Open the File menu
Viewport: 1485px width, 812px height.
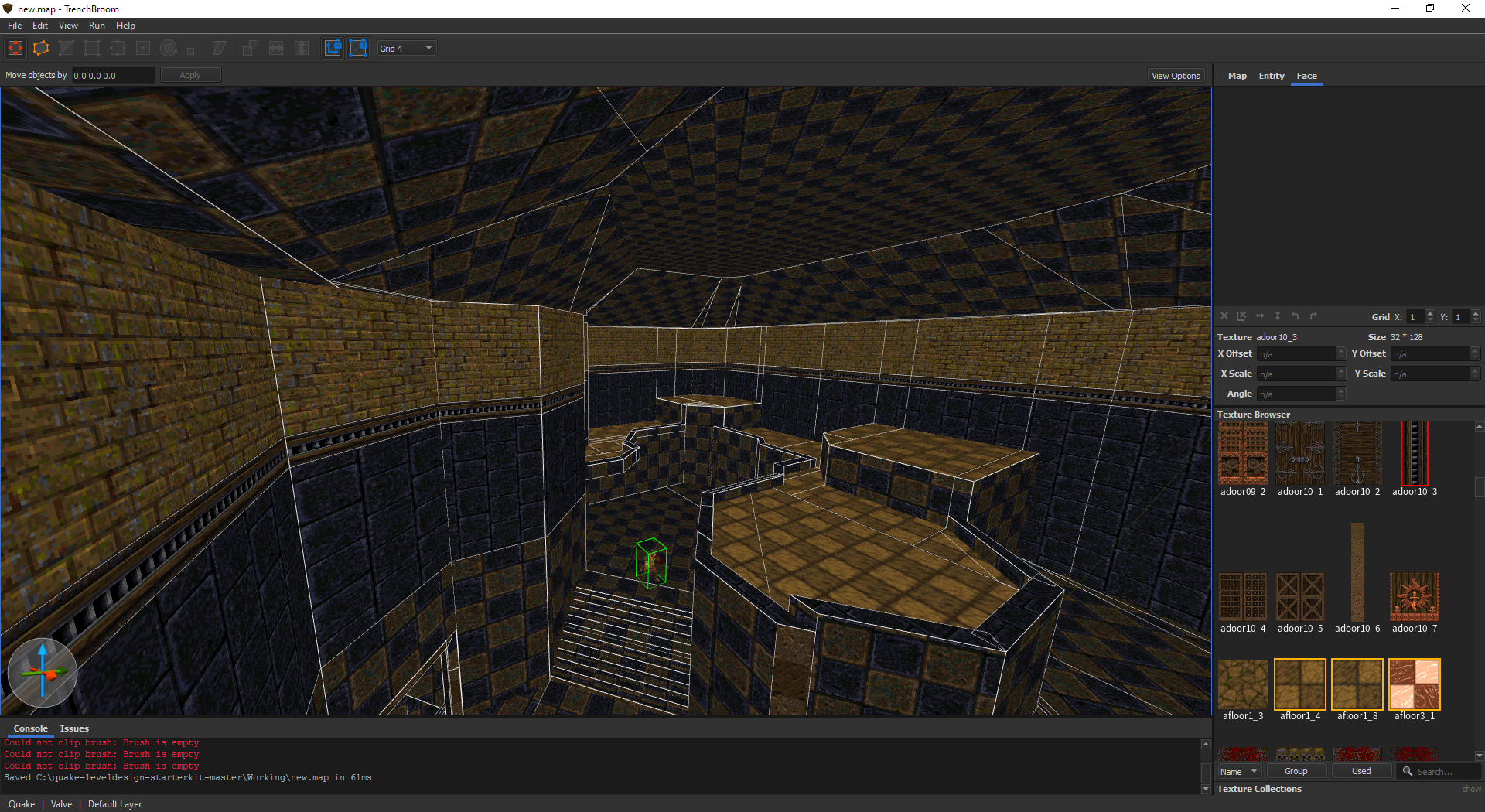pos(15,26)
